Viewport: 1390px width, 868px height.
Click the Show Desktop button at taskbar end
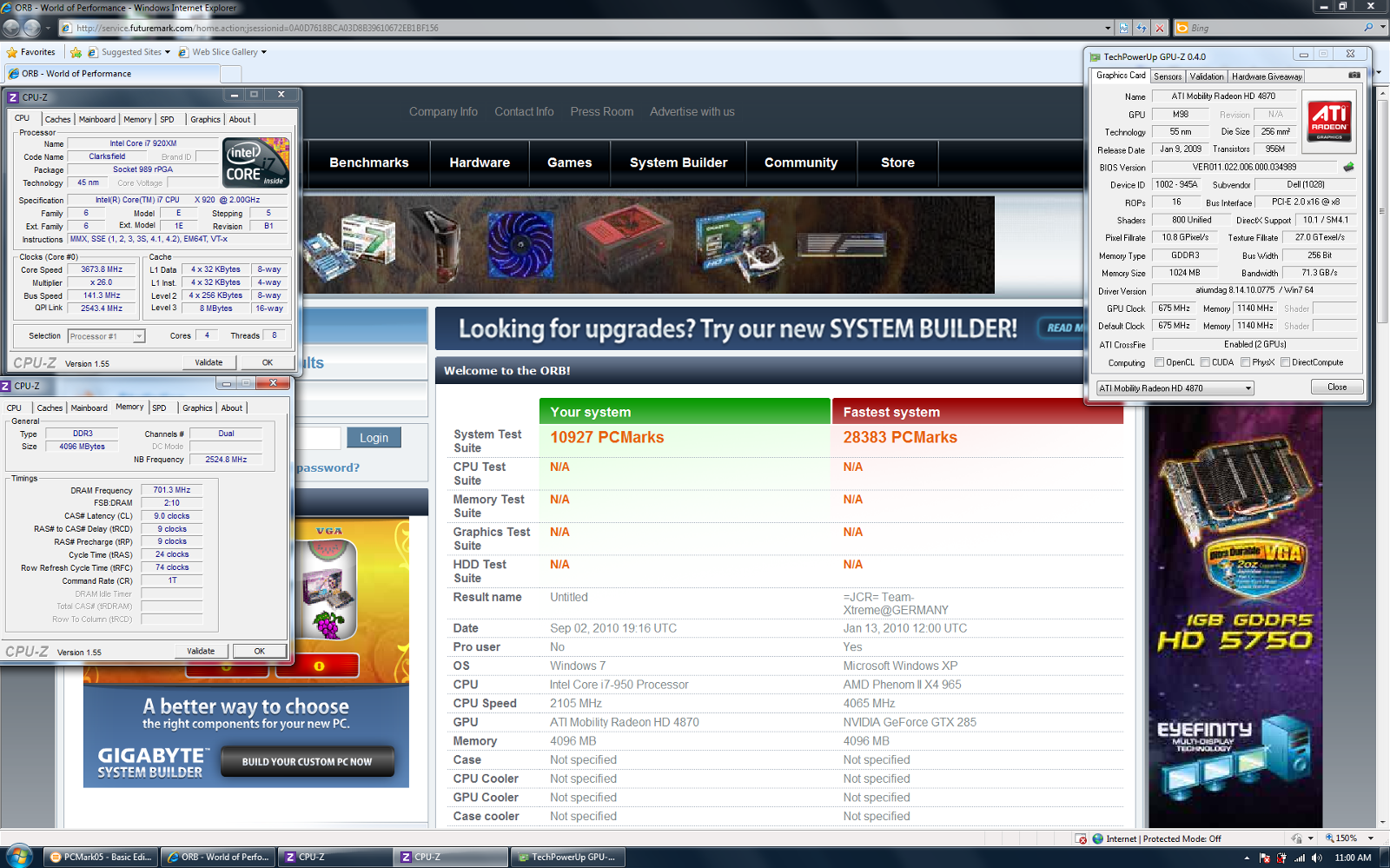[x=1384, y=858]
